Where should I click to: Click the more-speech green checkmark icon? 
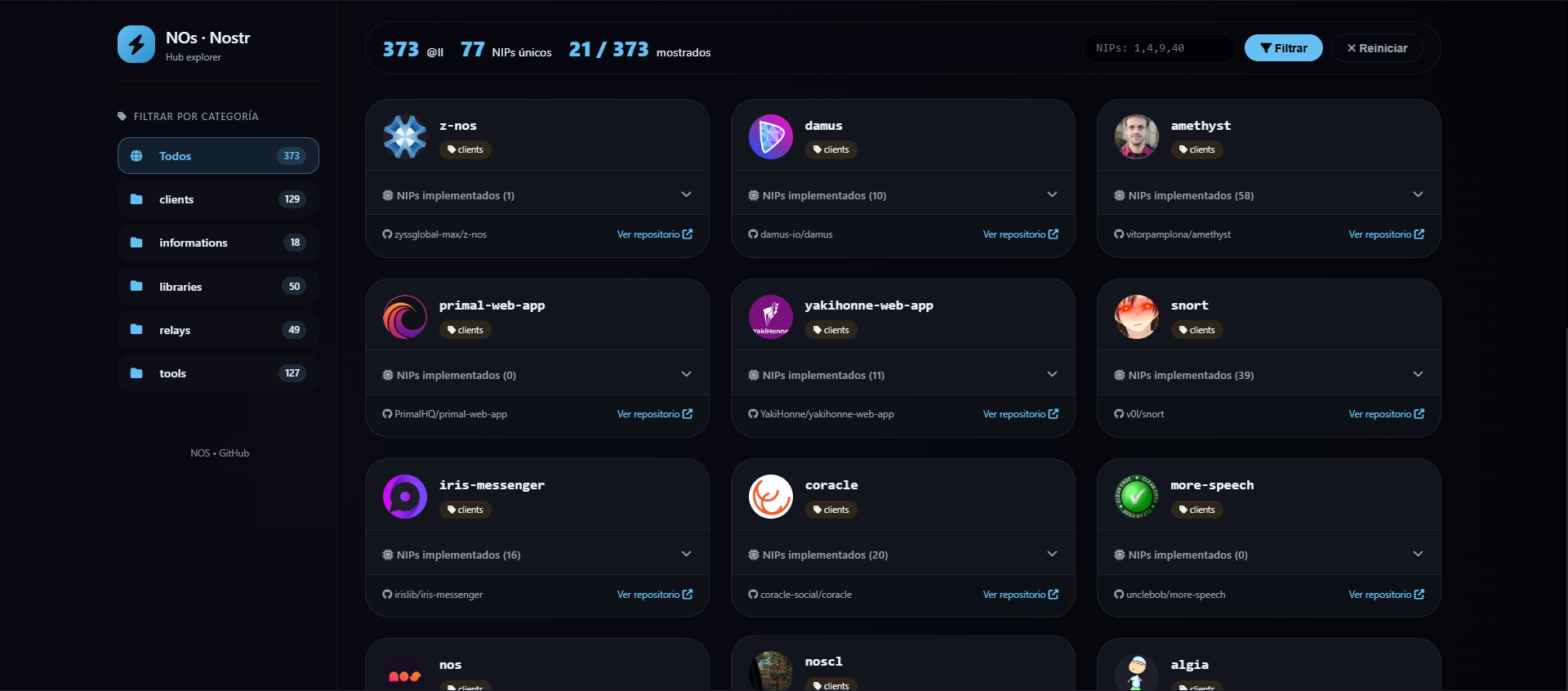click(1137, 497)
